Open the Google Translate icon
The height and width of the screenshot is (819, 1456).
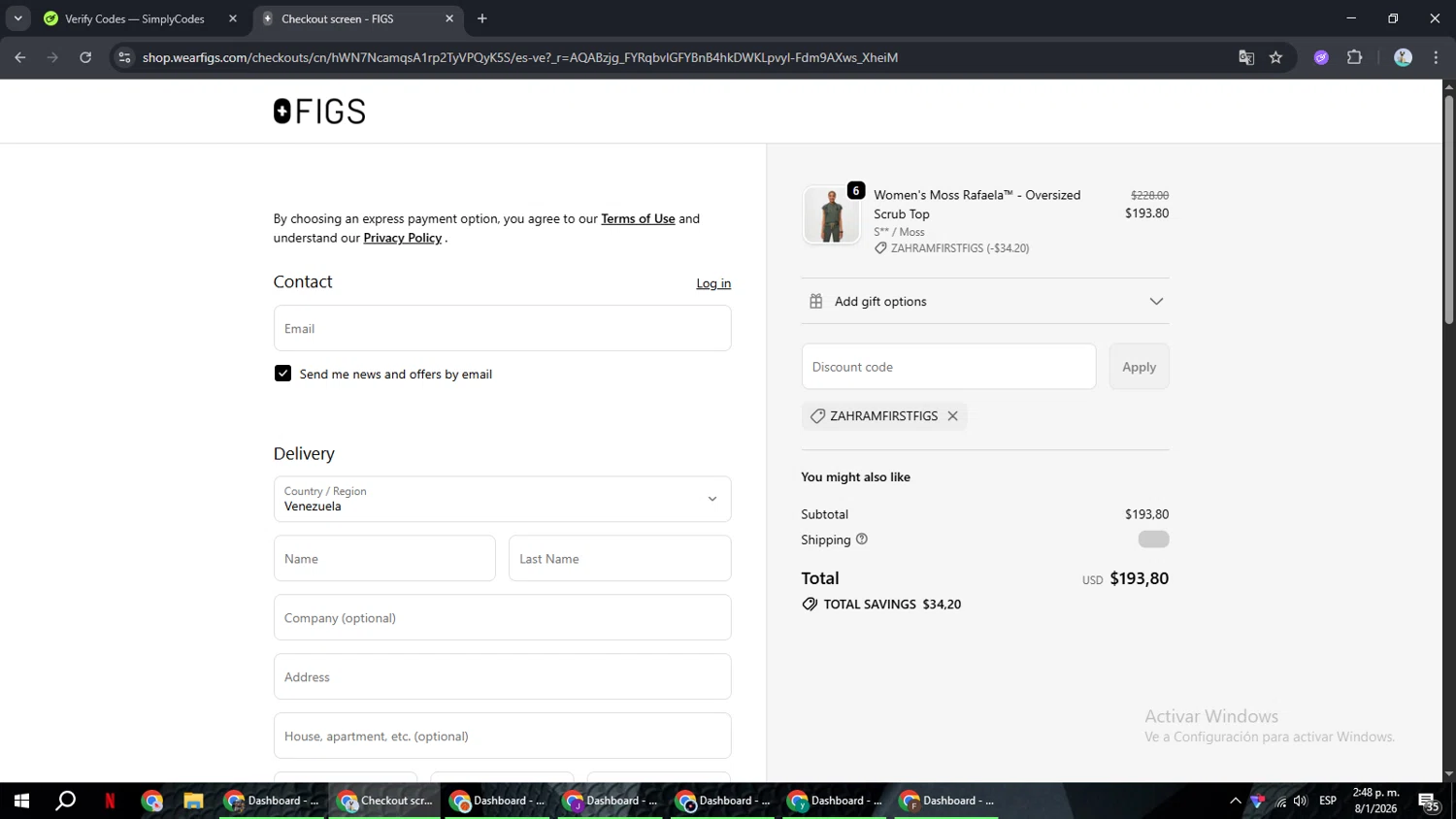[1246, 57]
